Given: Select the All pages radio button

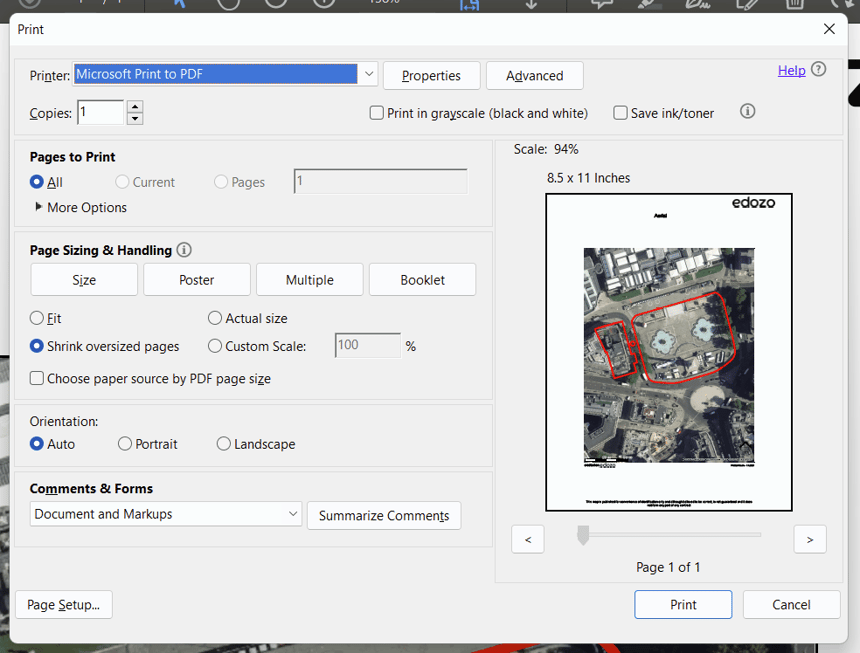Looking at the screenshot, I should (x=37, y=181).
